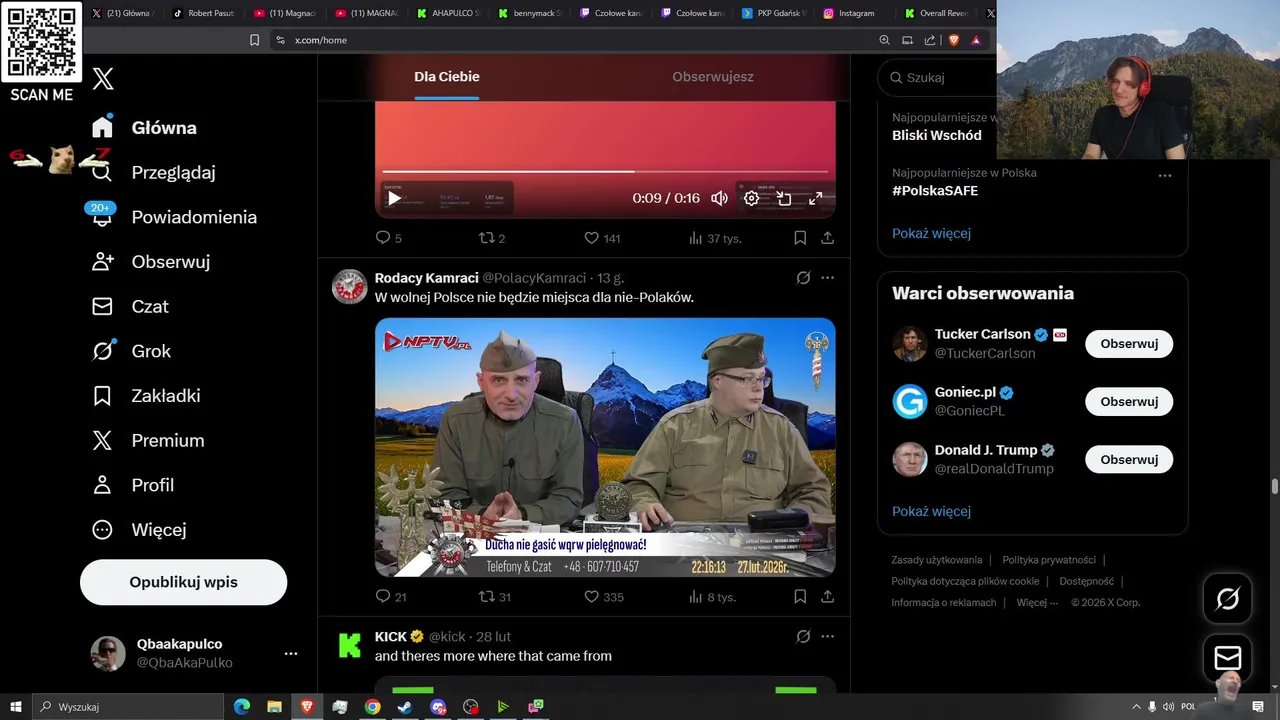This screenshot has height=720, width=1280.
Task: View 37 tys. views analytics
Action: (x=714, y=238)
